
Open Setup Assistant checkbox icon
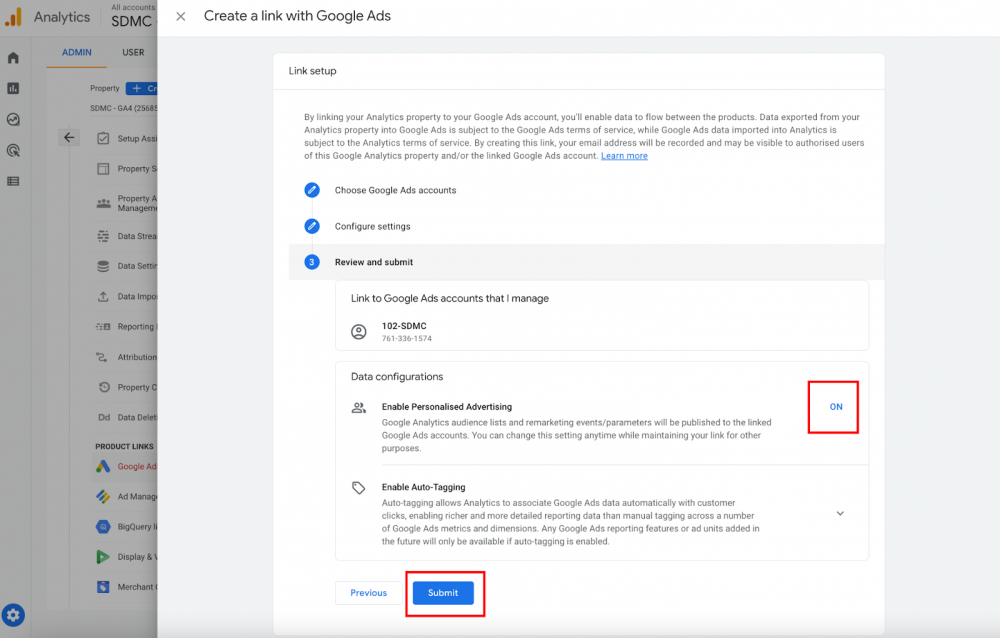click(x=103, y=138)
